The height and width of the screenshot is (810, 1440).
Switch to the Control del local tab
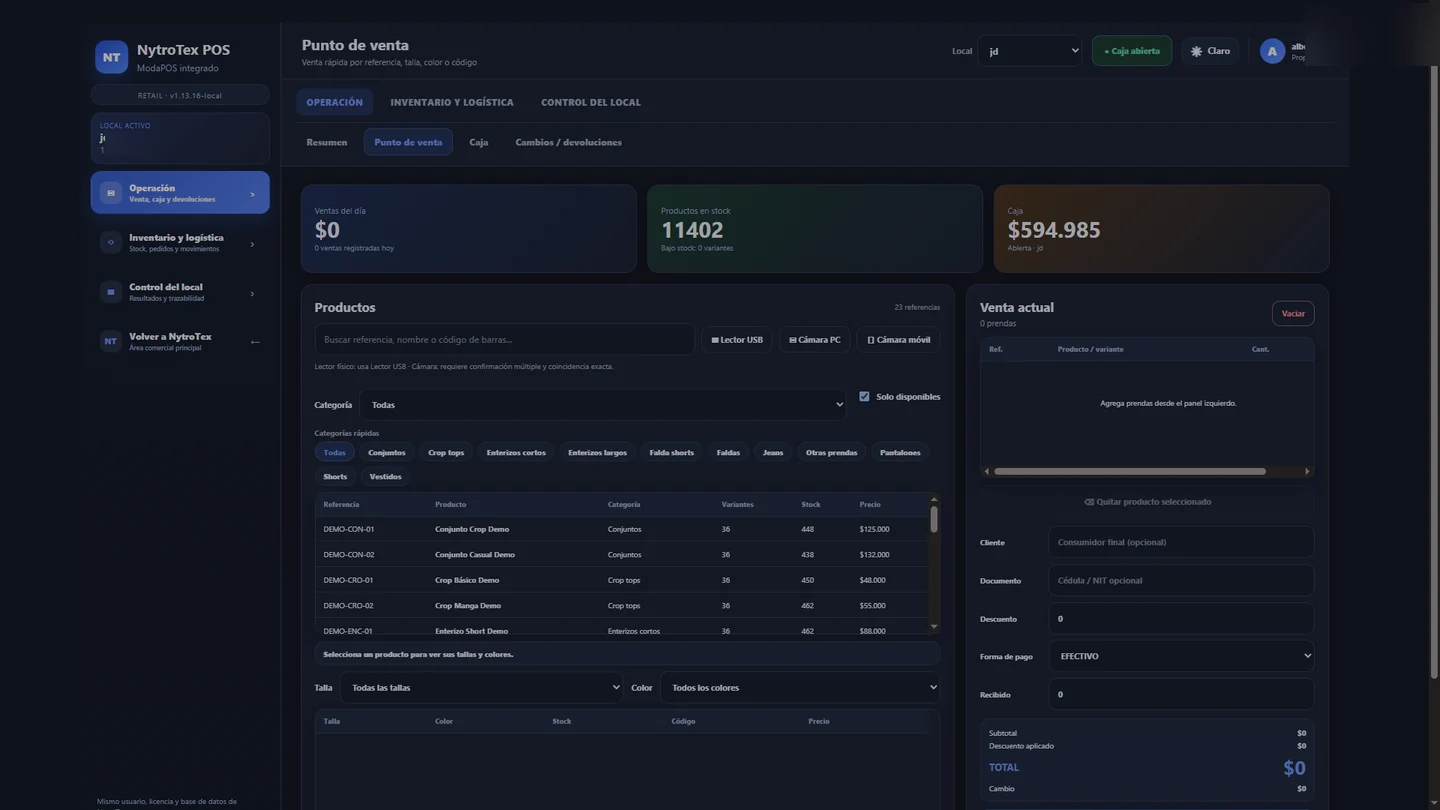(x=591, y=102)
